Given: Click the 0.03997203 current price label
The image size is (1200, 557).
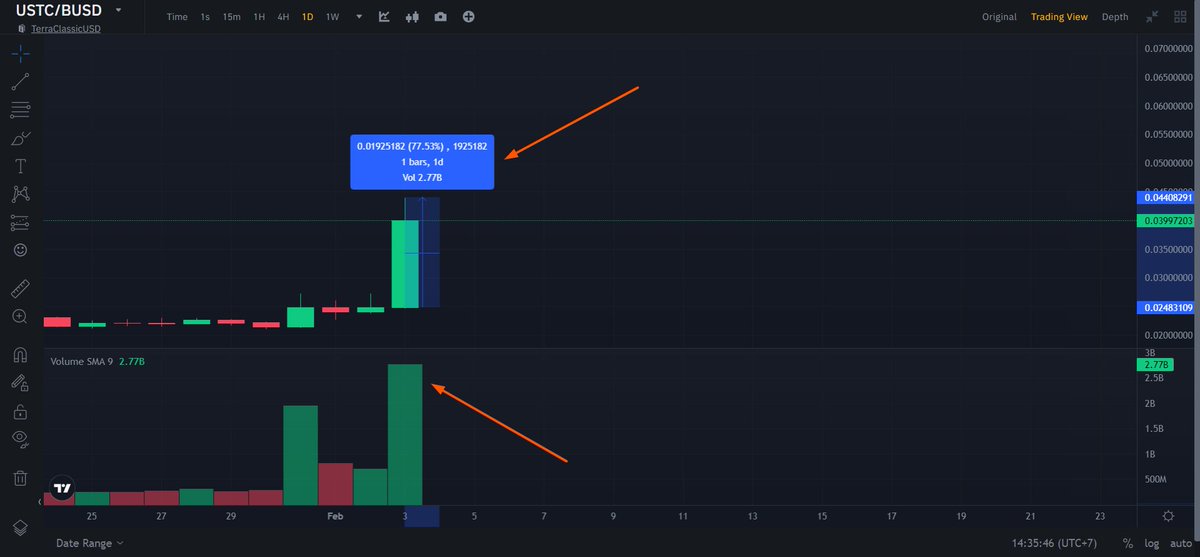Looking at the screenshot, I should click(x=1168, y=220).
